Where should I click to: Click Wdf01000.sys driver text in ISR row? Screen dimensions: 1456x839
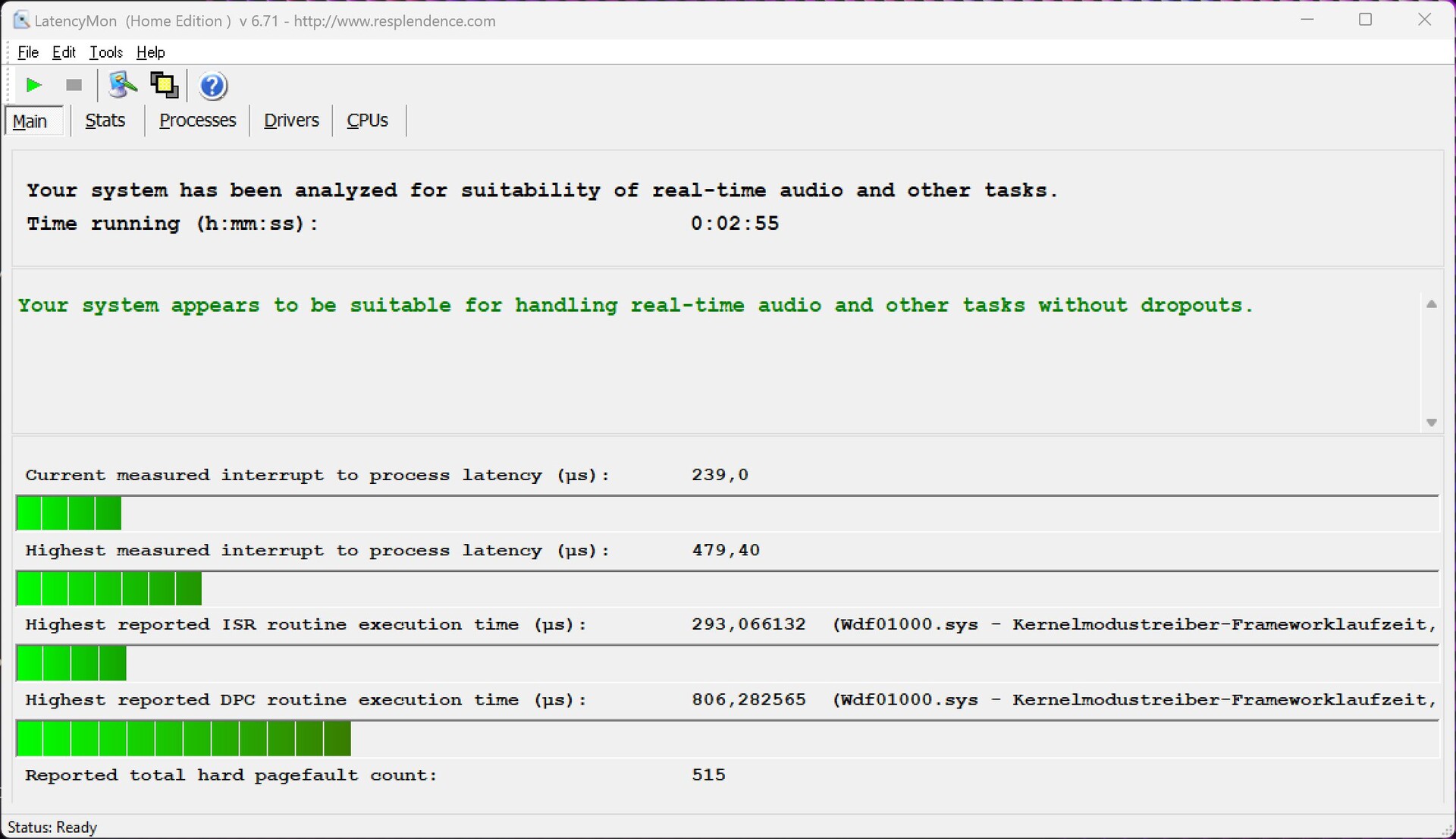coord(1134,624)
